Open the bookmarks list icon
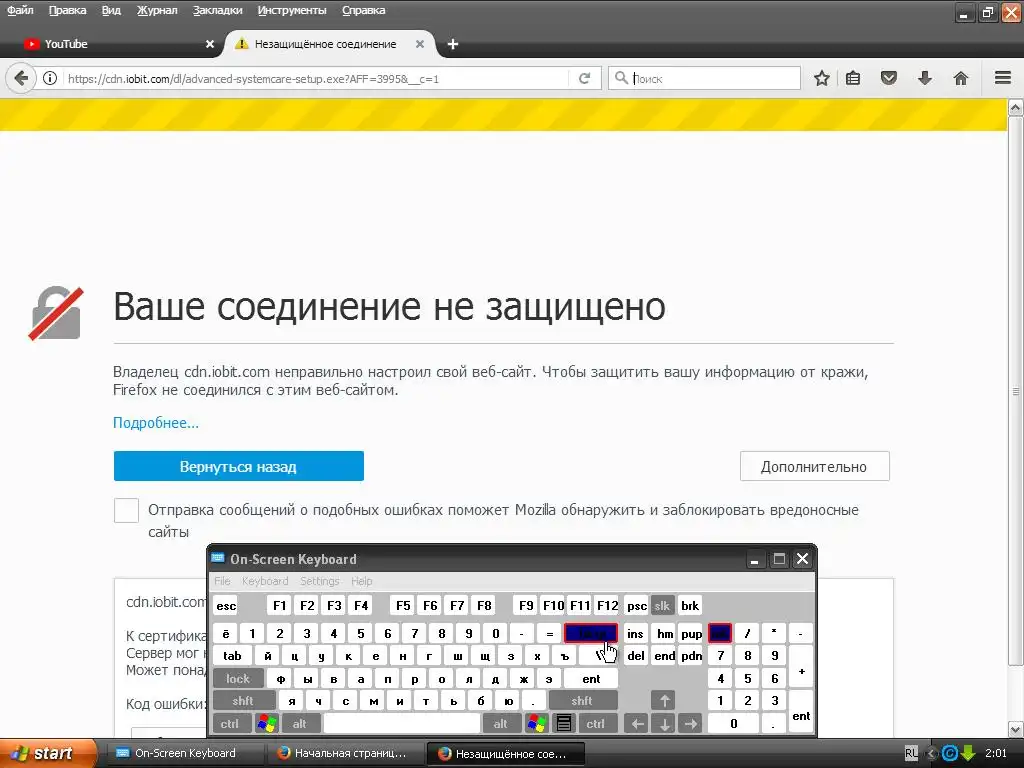 [x=853, y=78]
